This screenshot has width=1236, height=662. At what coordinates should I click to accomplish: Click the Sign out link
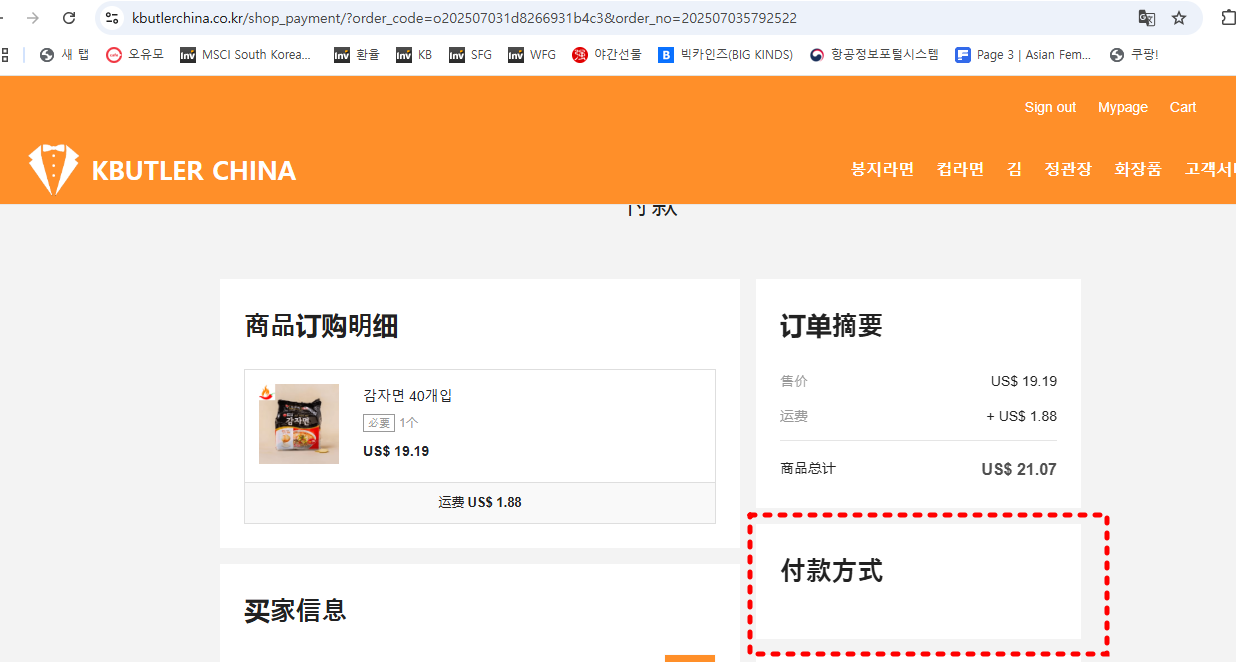[1050, 107]
